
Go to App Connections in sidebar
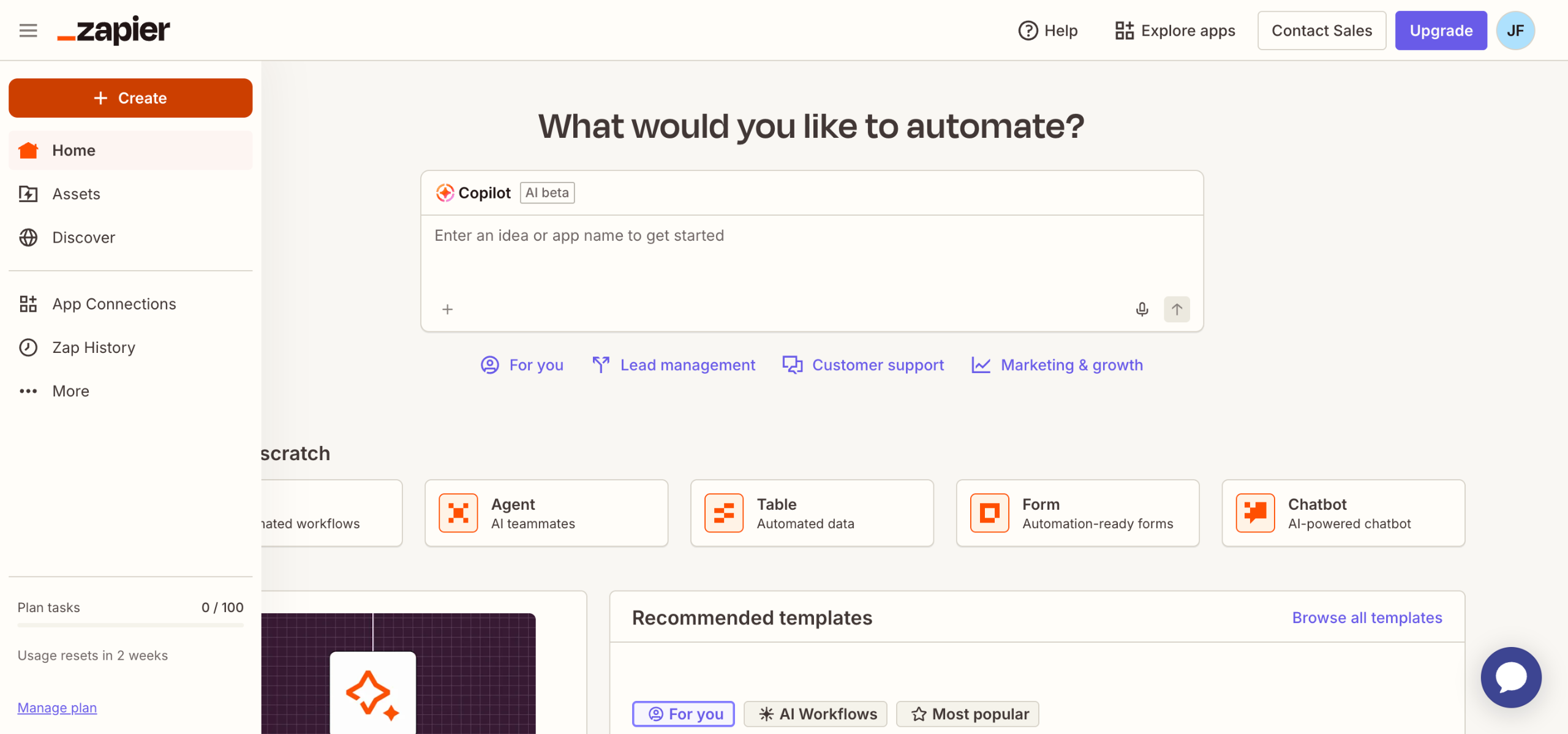[x=114, y=304]
